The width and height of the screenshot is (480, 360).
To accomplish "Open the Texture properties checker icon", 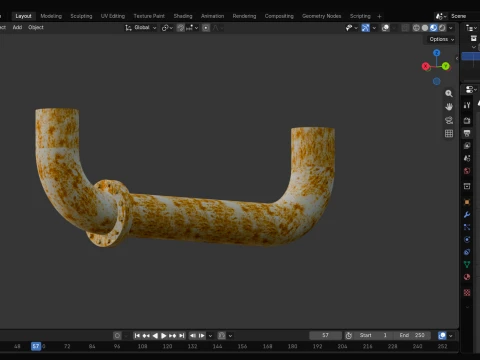I will coord(467,292).
